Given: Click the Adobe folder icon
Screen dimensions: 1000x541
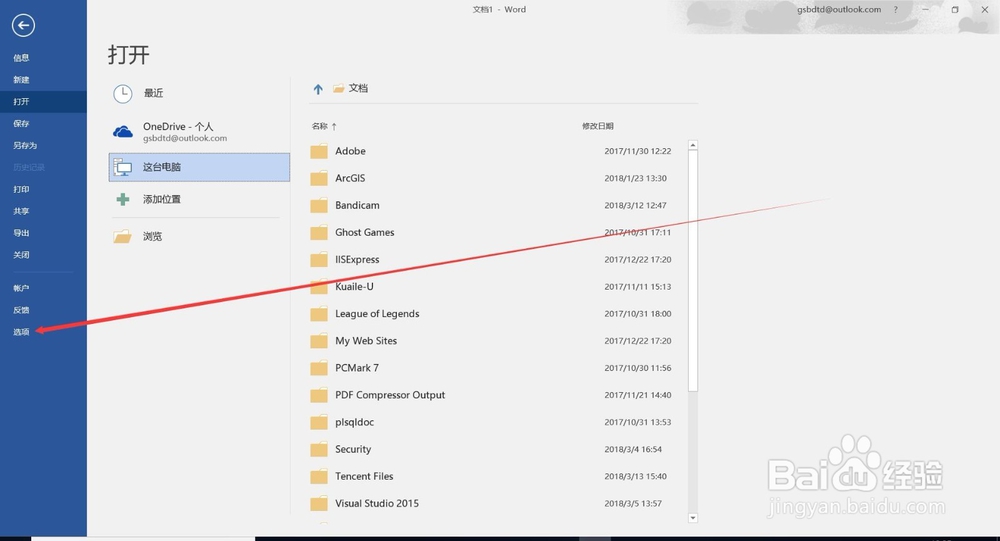Looking at the screenshot, I should click(x=319, y=152).
